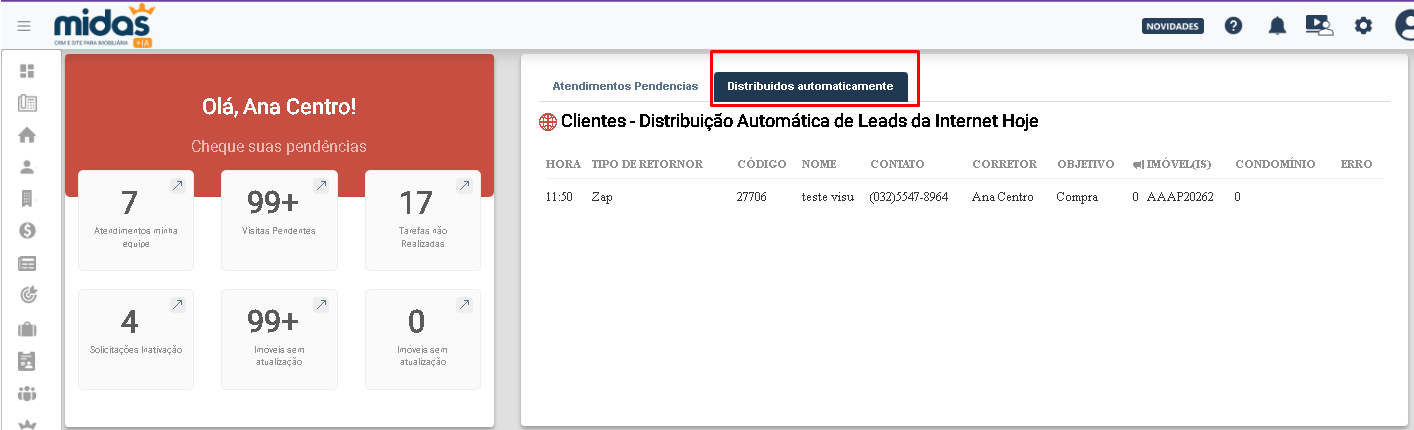Viewport: 1414px width, 430px height.
Task: Expand the Atendimentos minha equipe card arrow
Action: [177, 186]
